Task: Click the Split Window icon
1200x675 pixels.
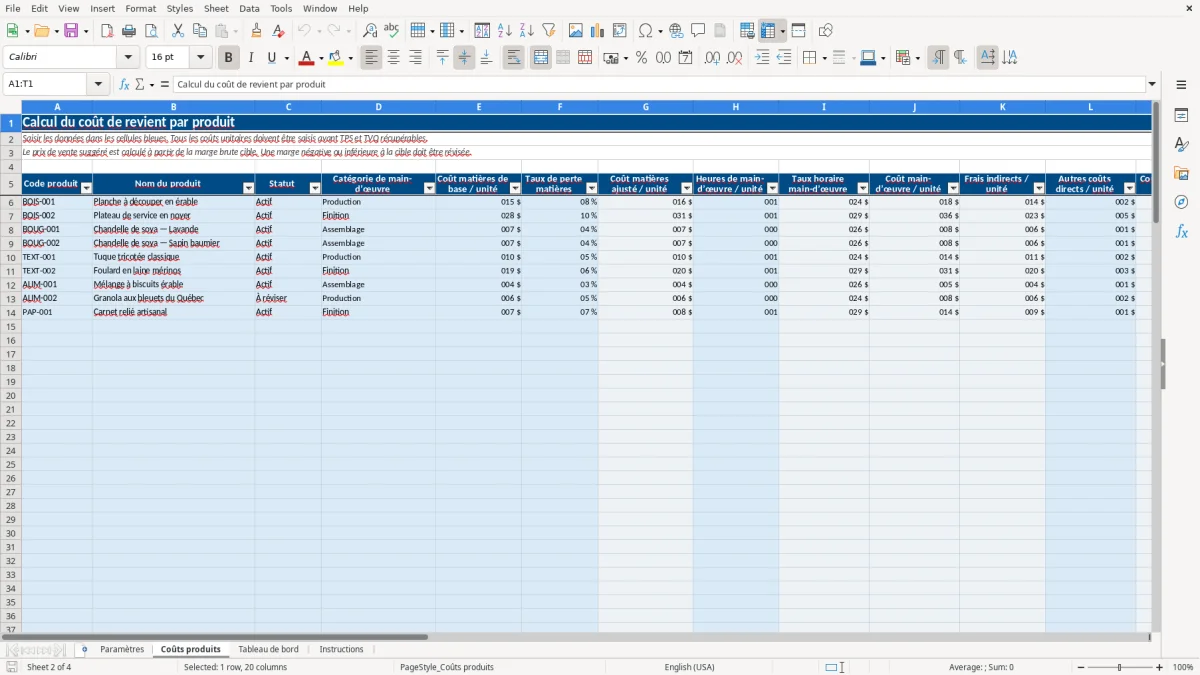Action: click(798, 31)
